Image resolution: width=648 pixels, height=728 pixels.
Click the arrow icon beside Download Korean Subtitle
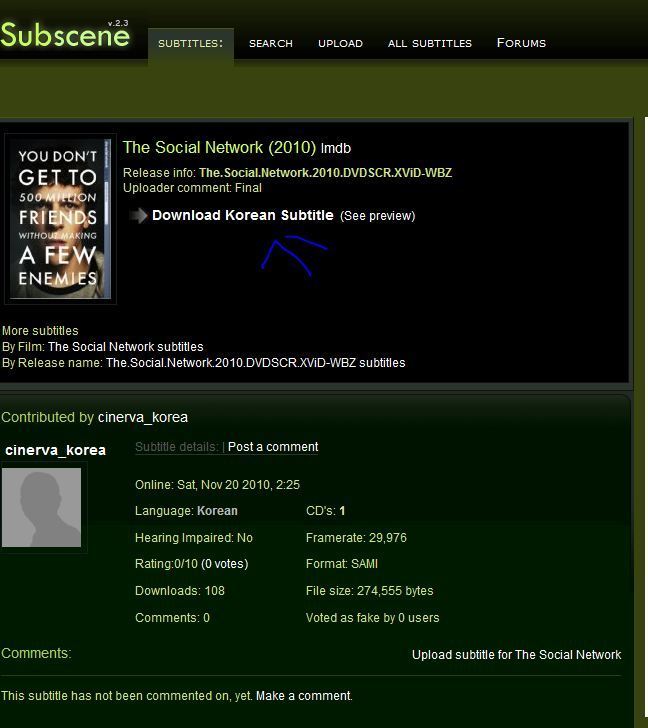pyautogui.click(x=138, y=215)
